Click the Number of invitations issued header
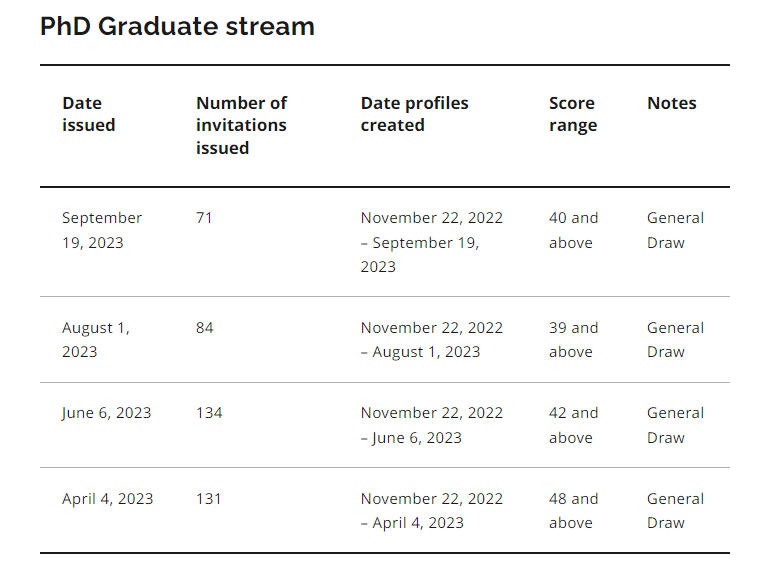This screenshot has height=569, width=776. (242, 126)
